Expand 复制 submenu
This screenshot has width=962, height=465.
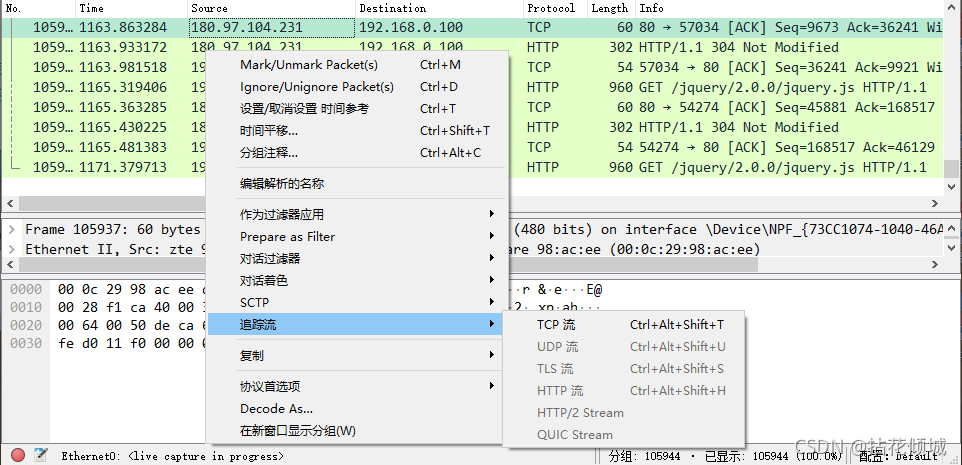point(357,355)
